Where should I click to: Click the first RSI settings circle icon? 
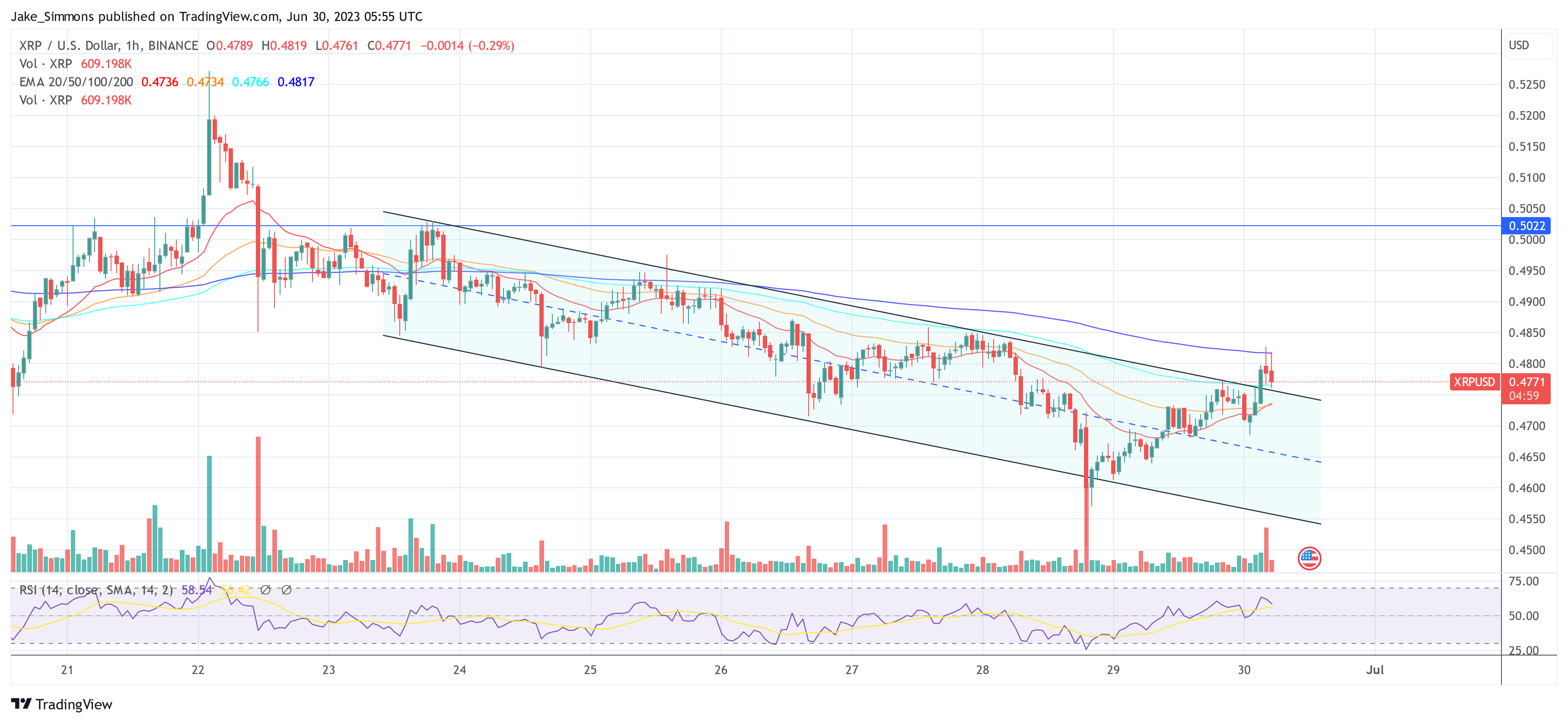point(265,590)
